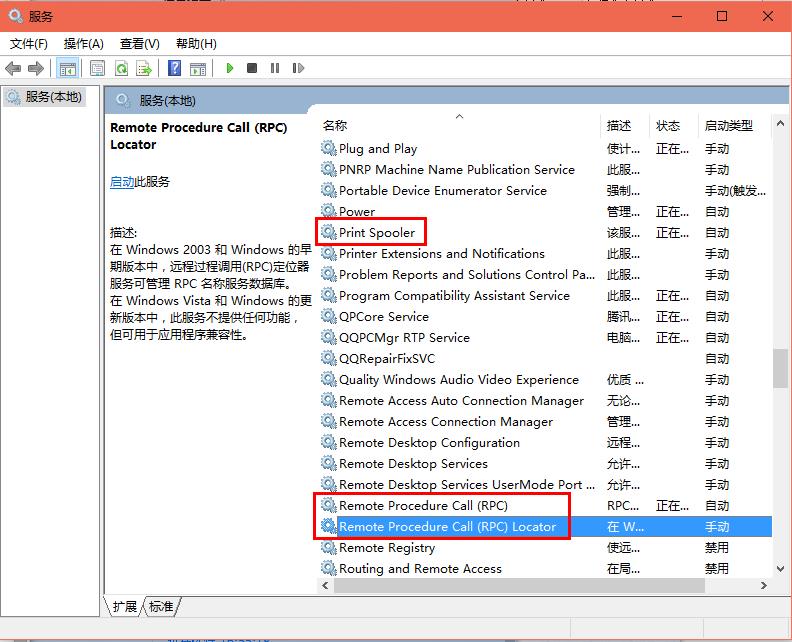Switch to the 标准 tab
792x642 pixels.
tap(162, 606)
